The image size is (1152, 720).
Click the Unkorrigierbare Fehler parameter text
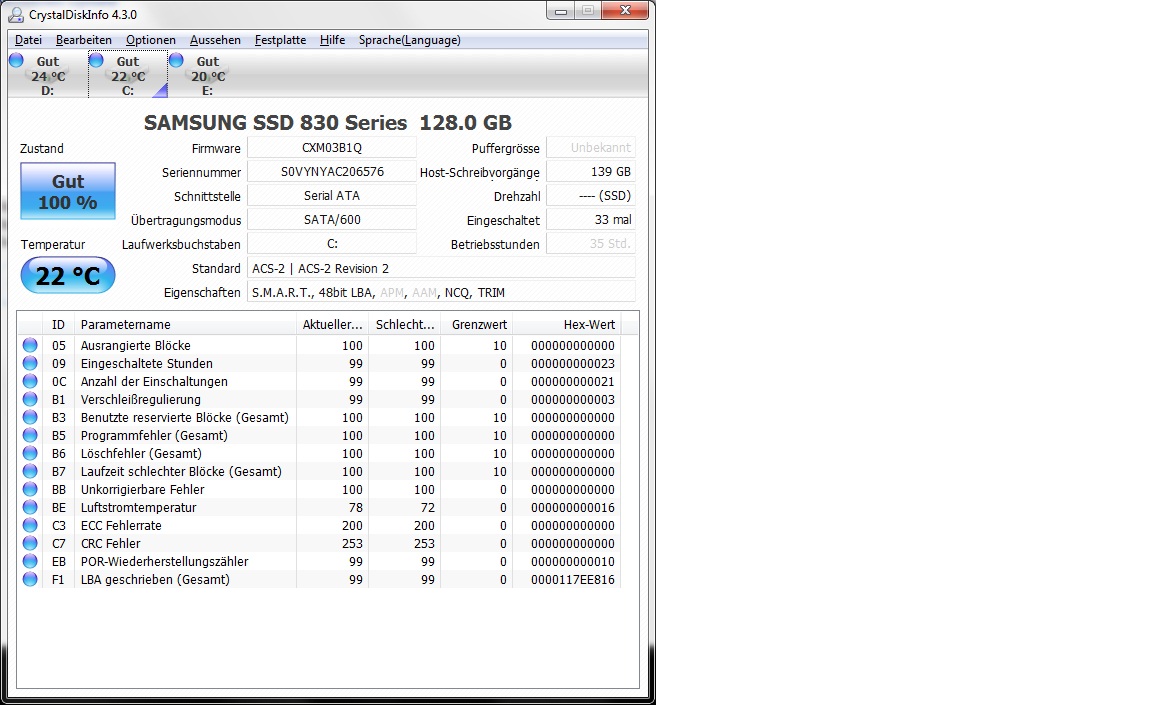pos(143,489)
